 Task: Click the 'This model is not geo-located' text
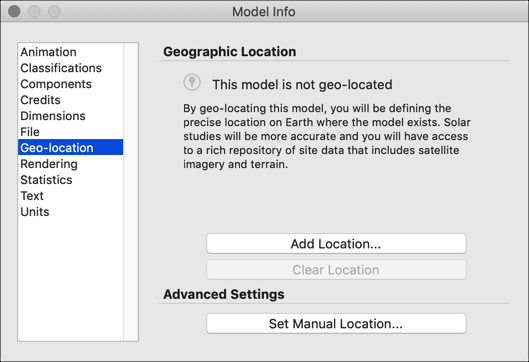302,85
